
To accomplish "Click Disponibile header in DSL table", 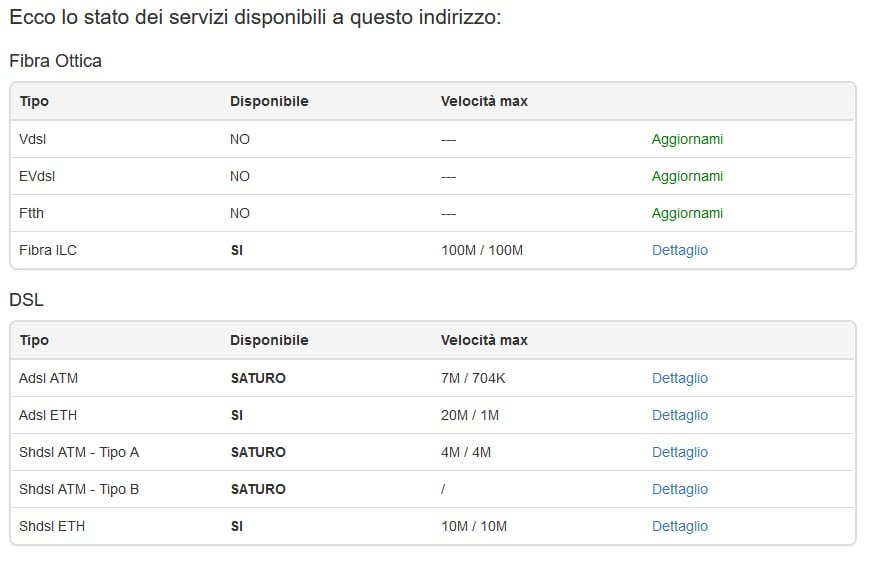I will (x=269, y=340).
